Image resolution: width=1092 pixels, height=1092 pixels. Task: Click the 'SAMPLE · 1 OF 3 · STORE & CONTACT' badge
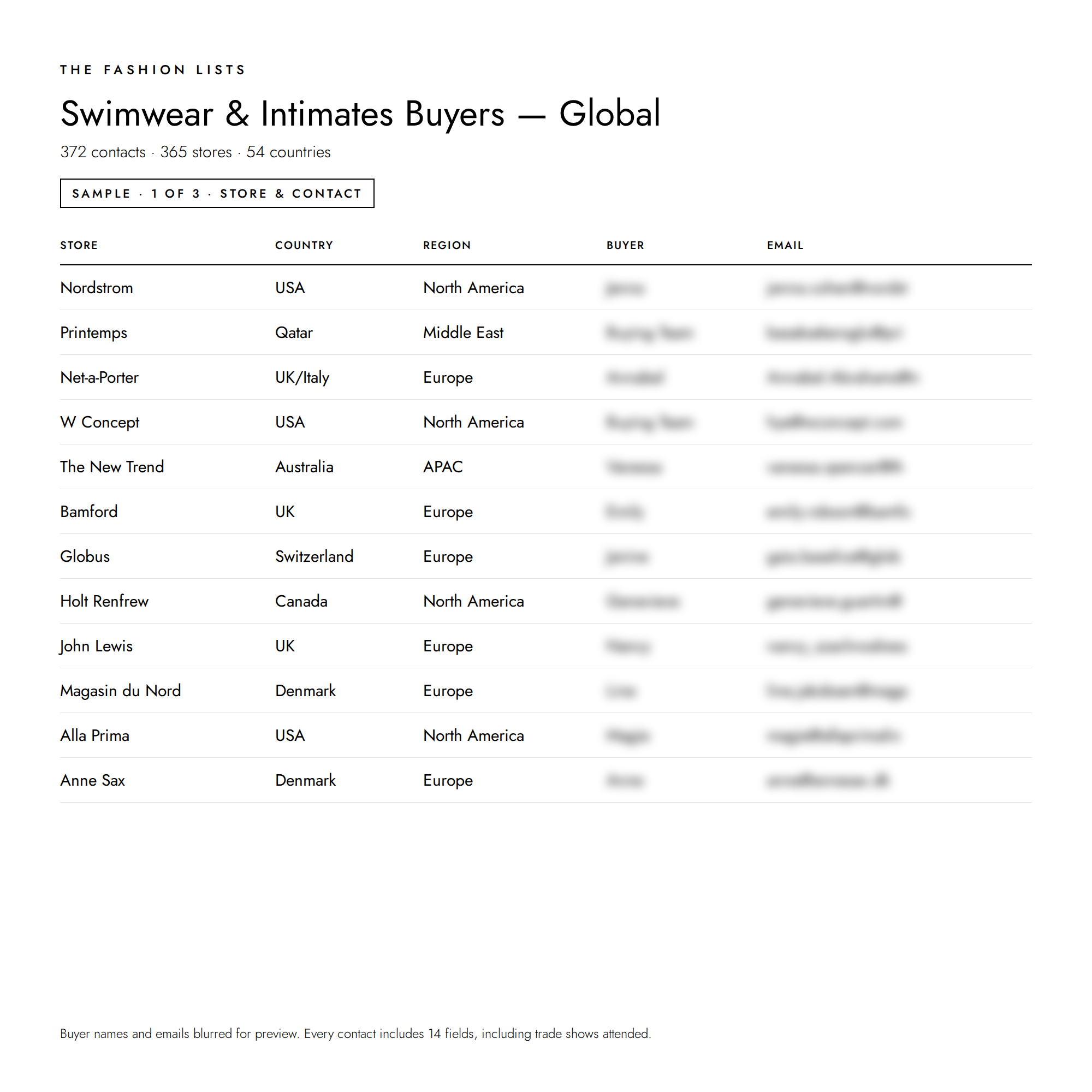(x=217, y=193)
